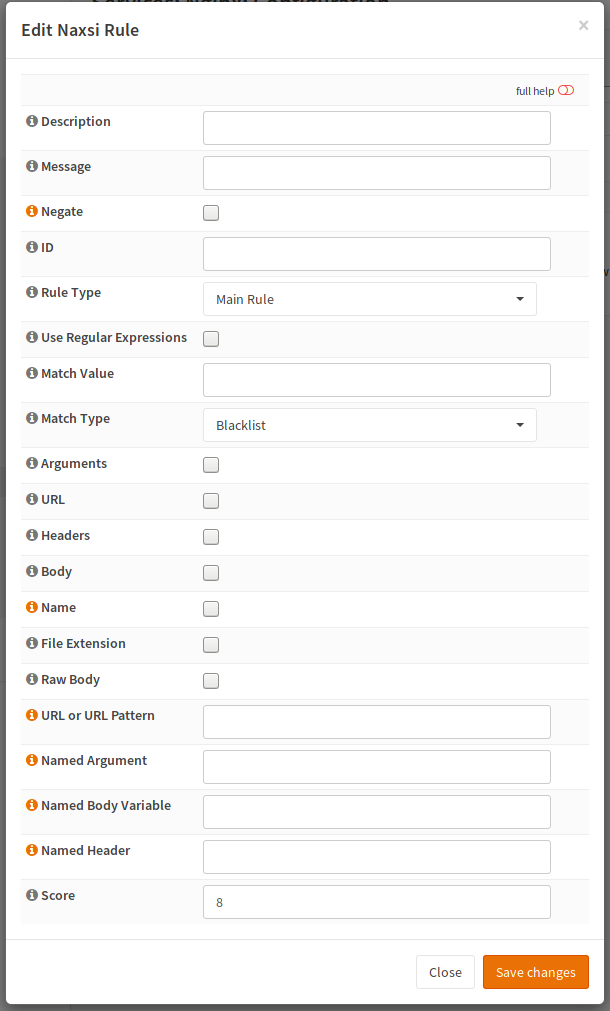This screenshot has width=610, height=1011.
Task: Click the info icon beside Description
Action: coord(32,122)
